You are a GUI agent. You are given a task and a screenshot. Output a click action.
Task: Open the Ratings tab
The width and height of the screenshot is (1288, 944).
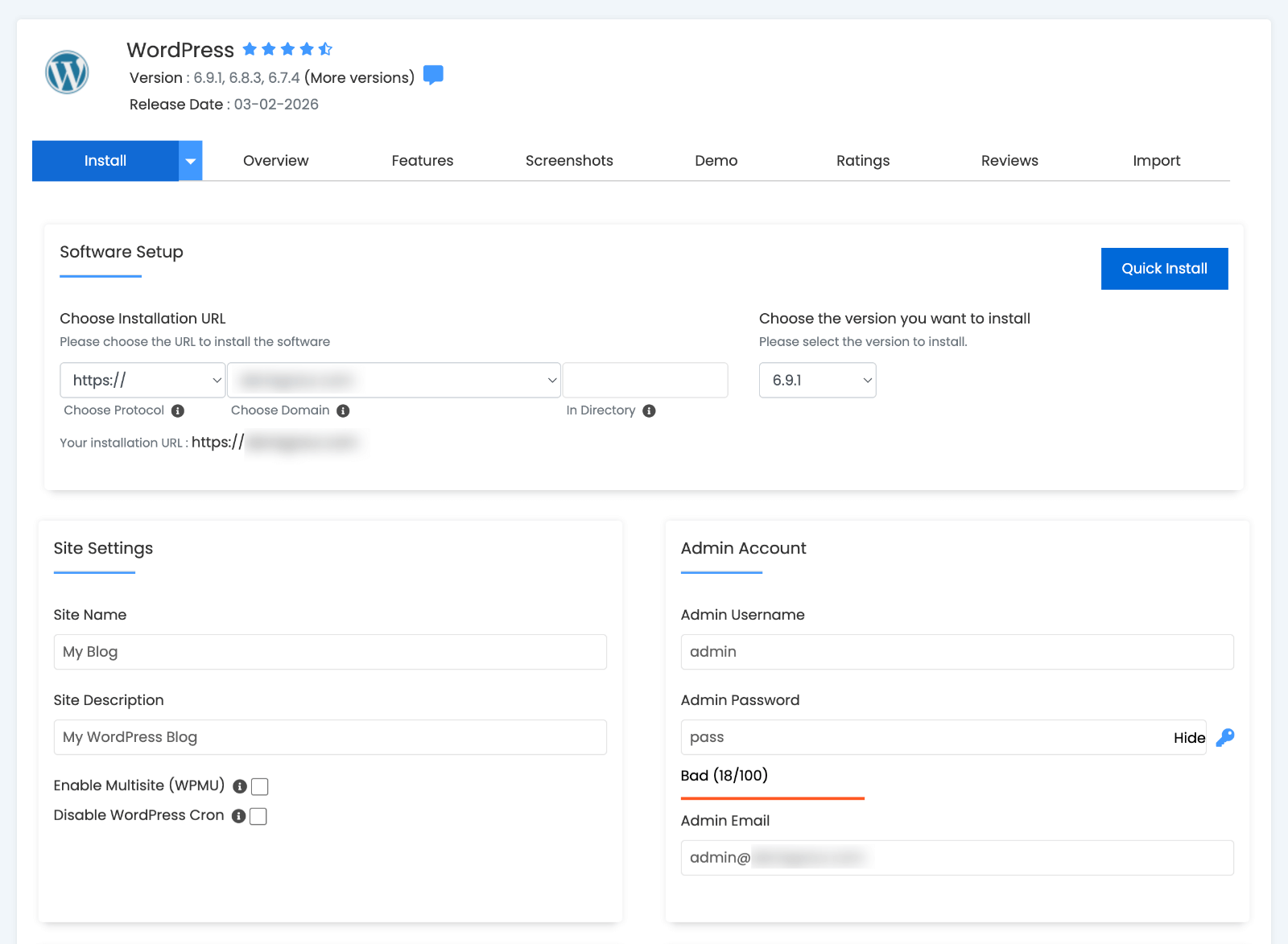click(863, 161)
